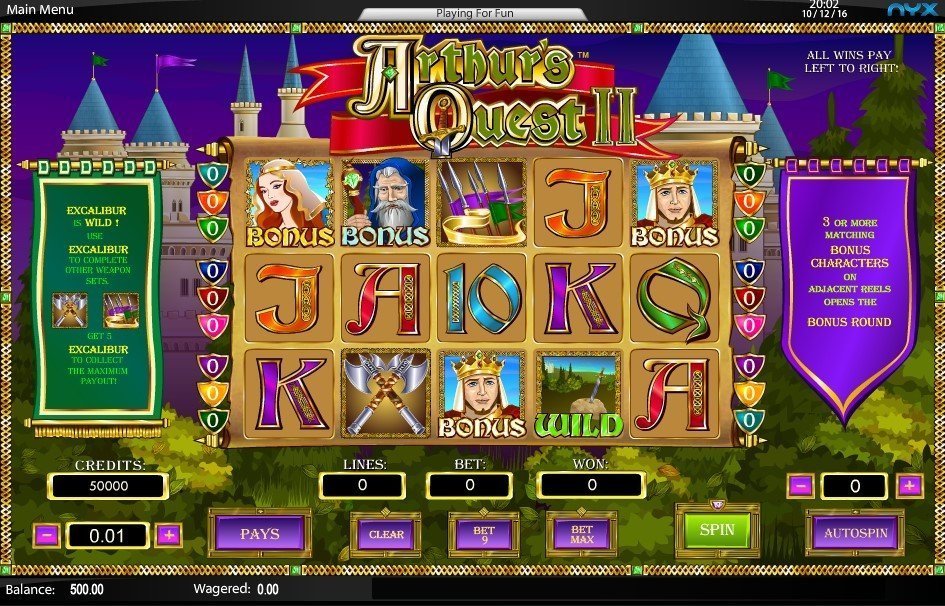
Task: Click the CLEAR bet button
Action: pyautogui.click(x=386, y=534)
